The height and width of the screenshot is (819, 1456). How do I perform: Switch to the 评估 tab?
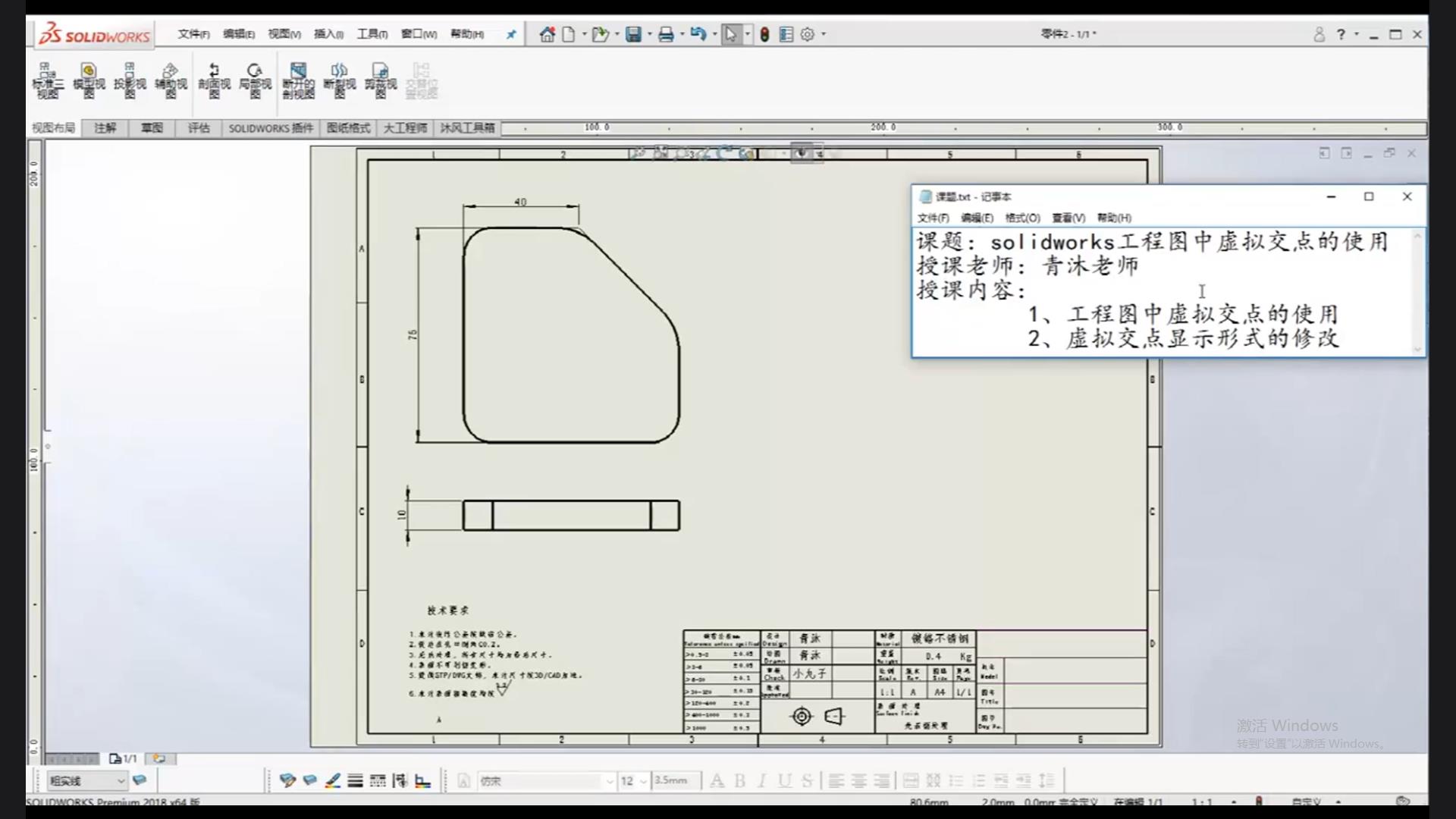199,128
